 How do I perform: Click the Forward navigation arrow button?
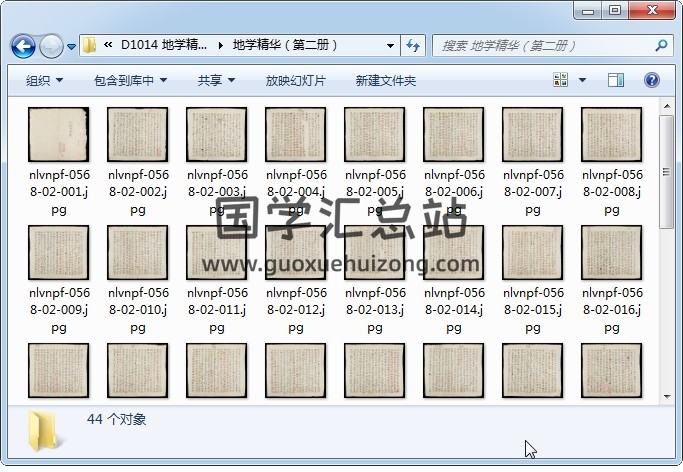click(x=51, y=46)
